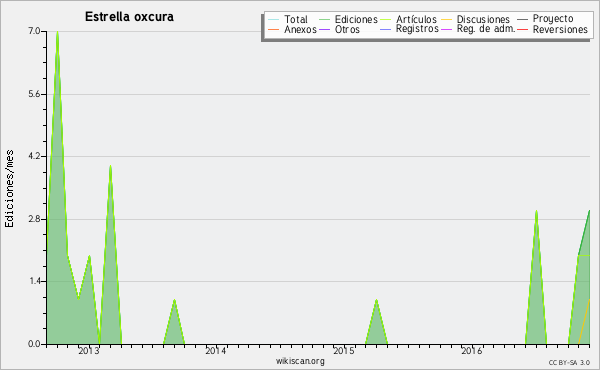Screen dimensions: 600x370
Task: Click the Anexos legend entry
Action: click(292, 29)
